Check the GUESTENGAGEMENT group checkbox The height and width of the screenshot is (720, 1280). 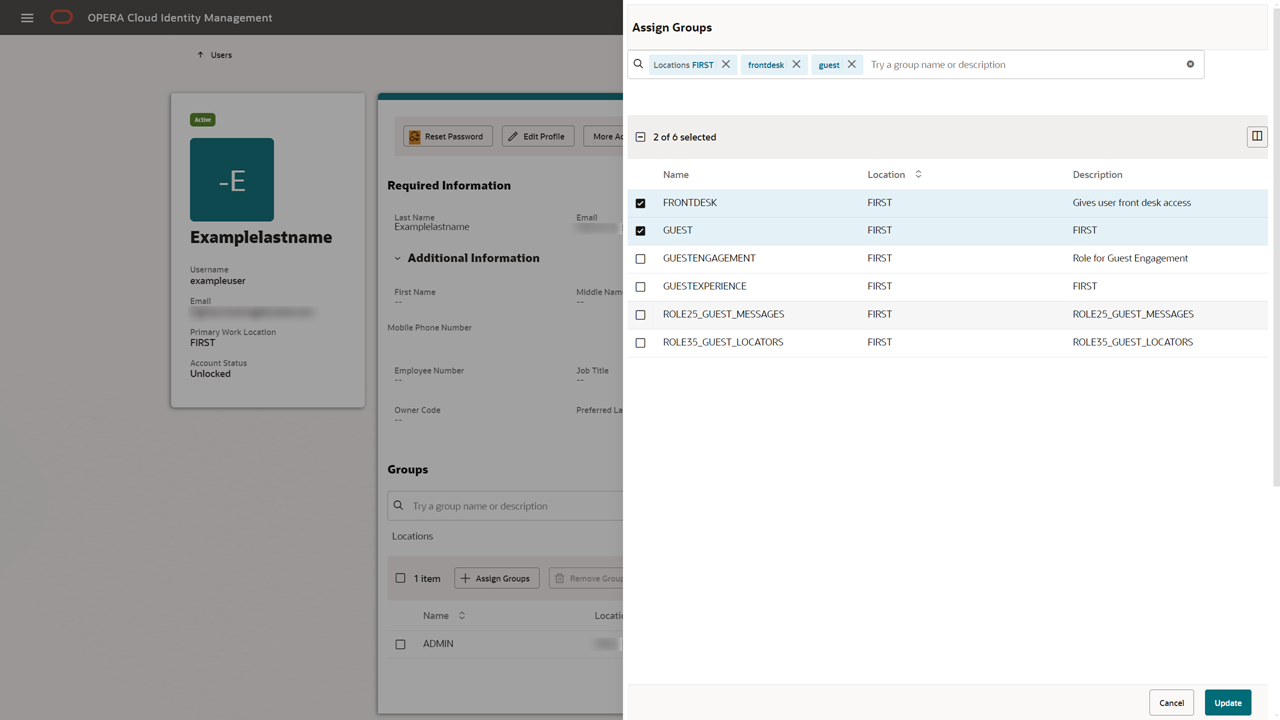pos(640,258)
